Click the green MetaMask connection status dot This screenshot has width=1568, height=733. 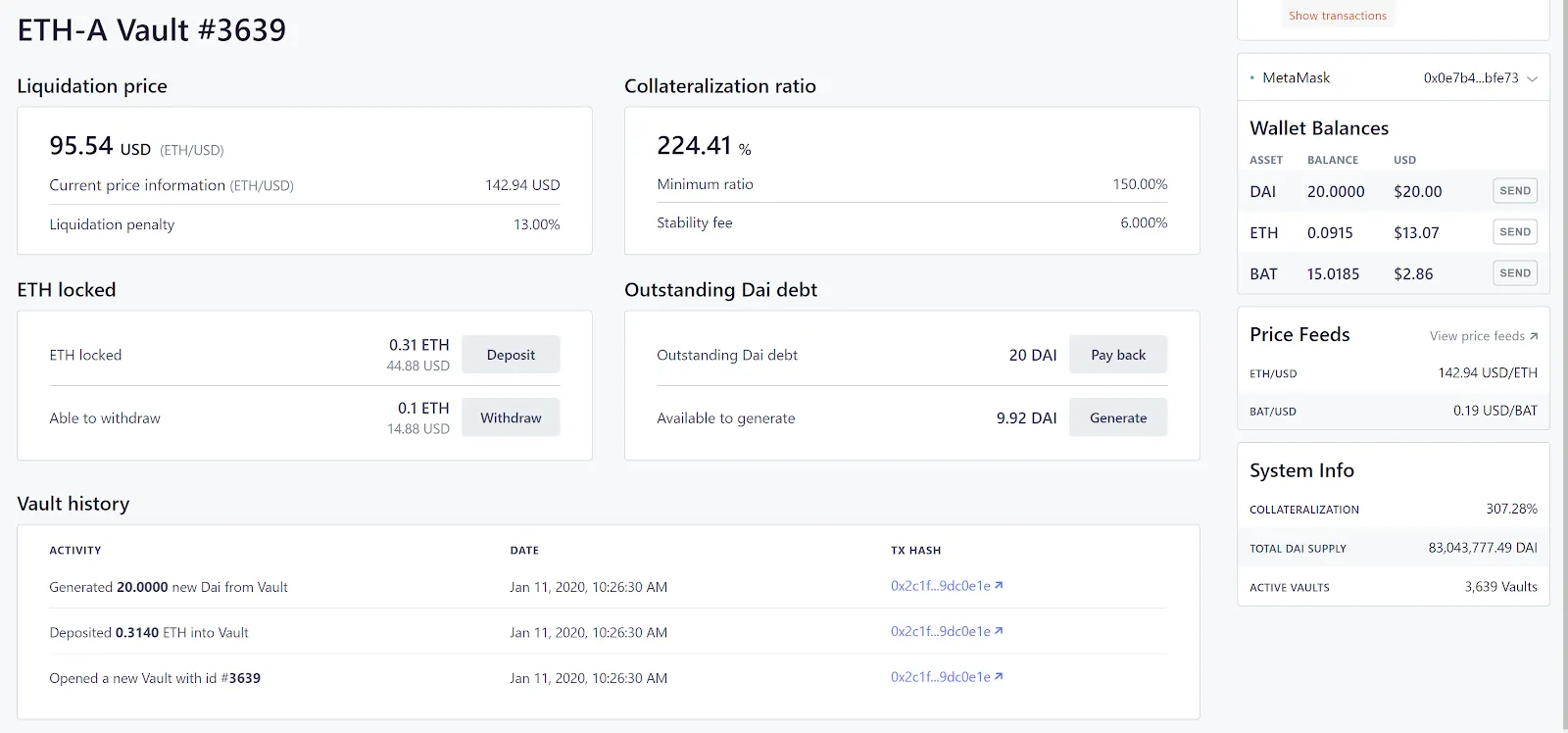(1252, 78)
